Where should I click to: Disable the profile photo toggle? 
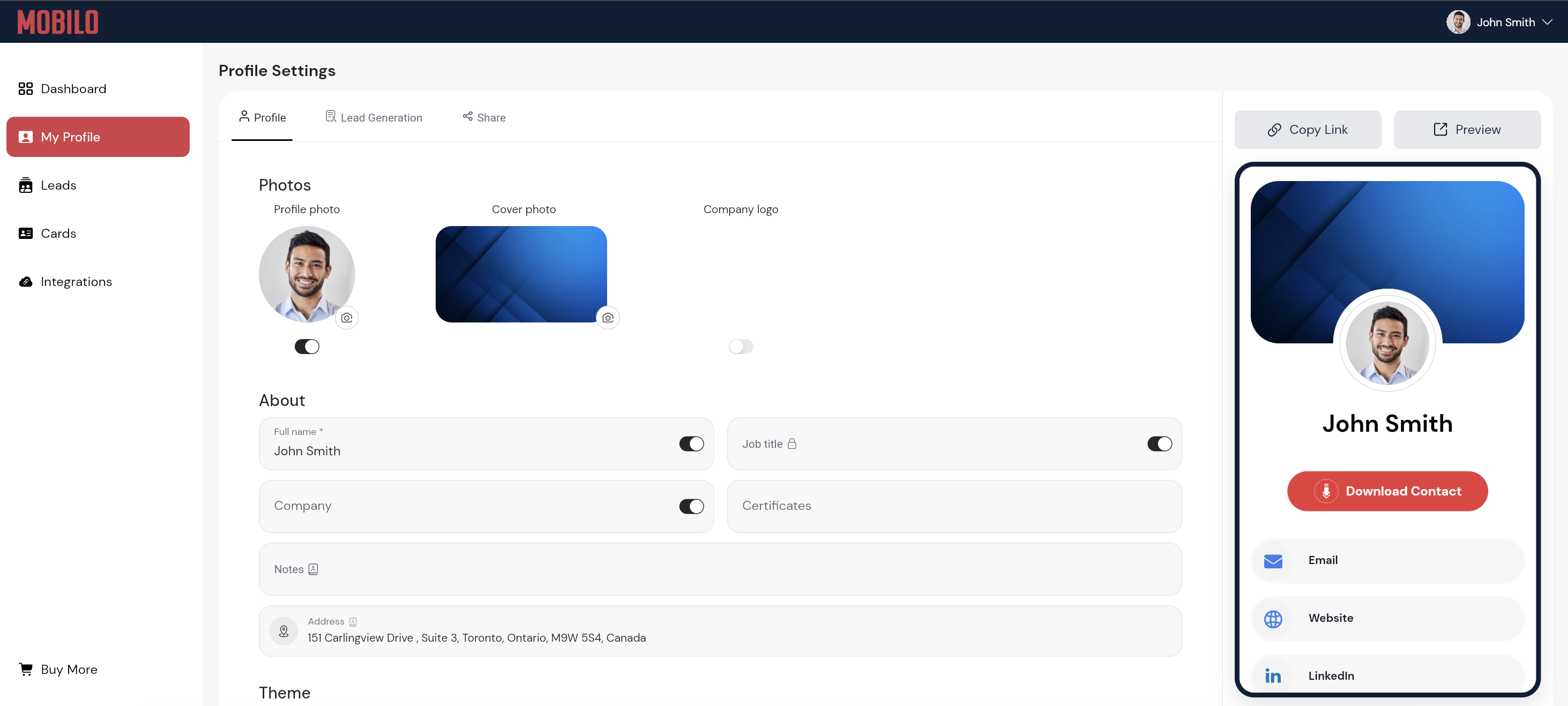pos(307,347)
